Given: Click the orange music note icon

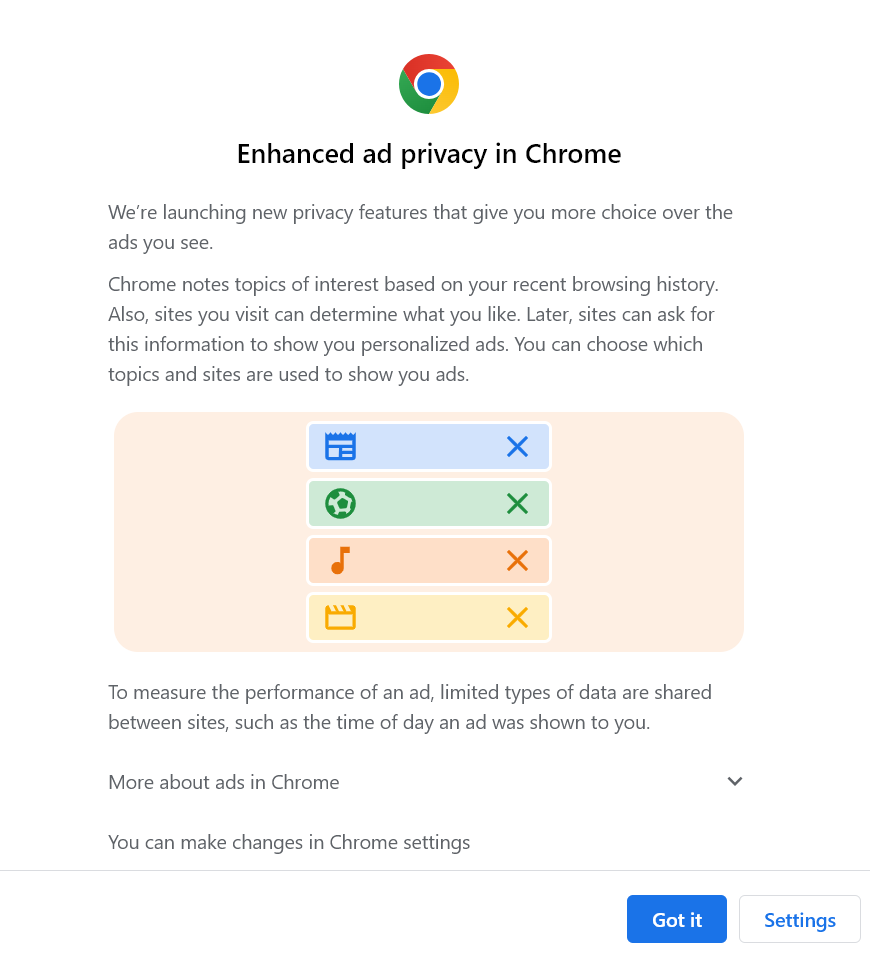Looking at the screenshot, I should [340, 560].
